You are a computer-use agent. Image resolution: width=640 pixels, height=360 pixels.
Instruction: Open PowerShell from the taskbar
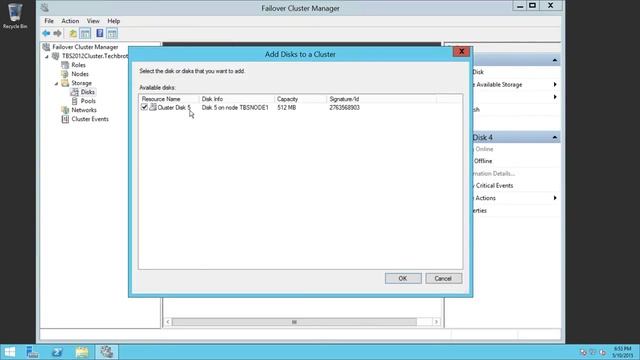57,352
